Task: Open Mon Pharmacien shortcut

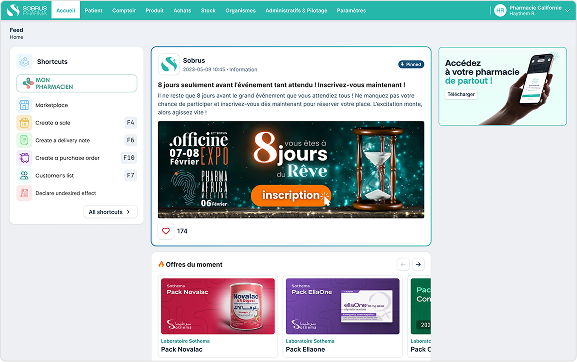Action: pyautogui.click(x=77, y=84)
